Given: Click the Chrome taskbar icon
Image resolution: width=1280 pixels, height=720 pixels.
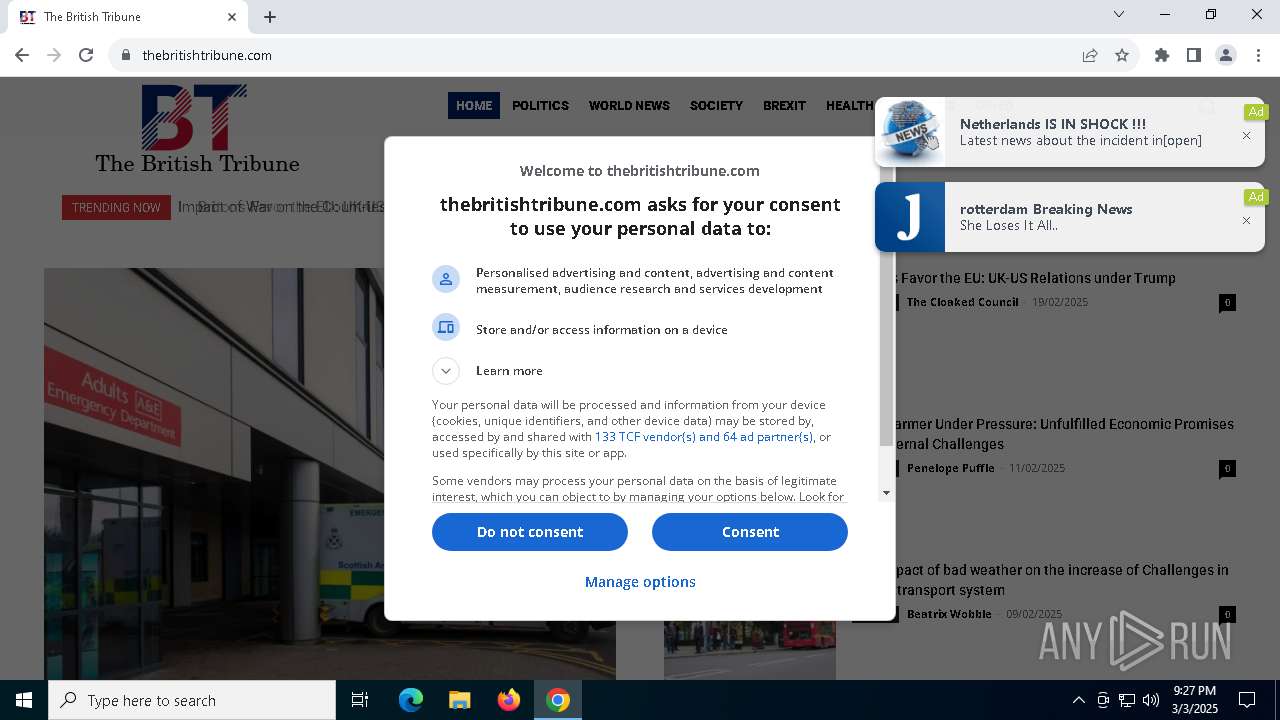Looking at the screenshot, I should (558, 700).
